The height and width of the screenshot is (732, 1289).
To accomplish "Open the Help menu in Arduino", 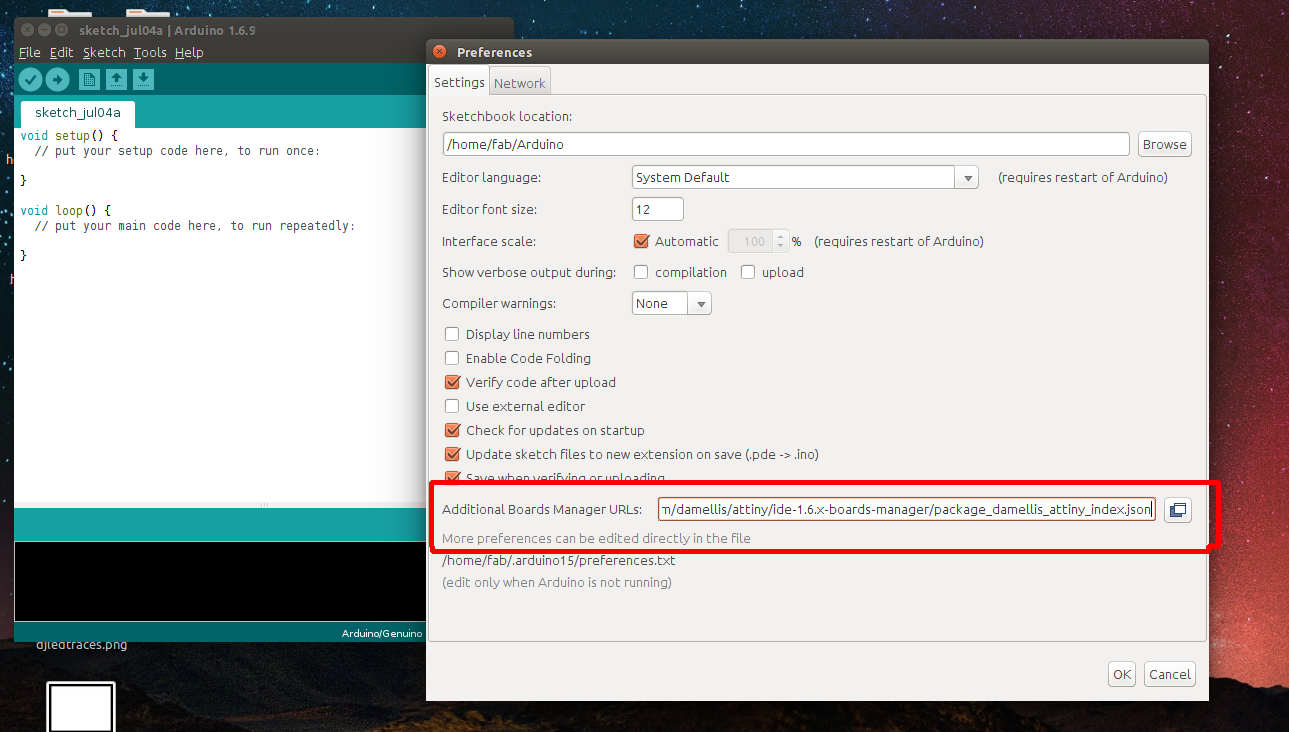I will 189,52.
